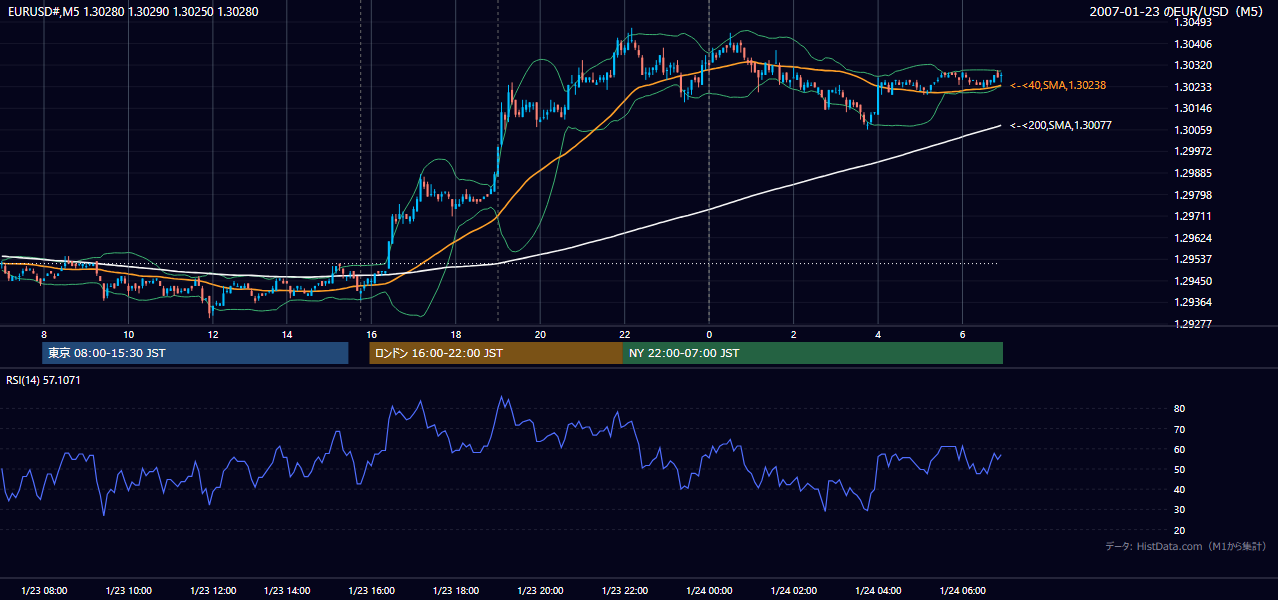
Task: Select the white 200 SMA label 1.30077
Action: pyautogui.click(x=1061, y=126)
